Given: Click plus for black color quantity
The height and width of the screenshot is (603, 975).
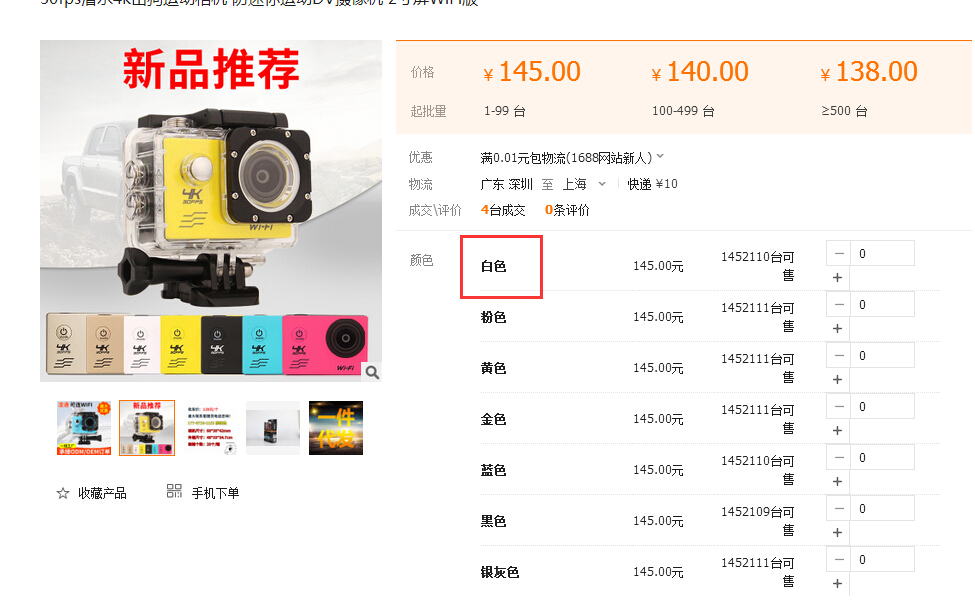Looking at the screenshot, I should click(838, 533).
